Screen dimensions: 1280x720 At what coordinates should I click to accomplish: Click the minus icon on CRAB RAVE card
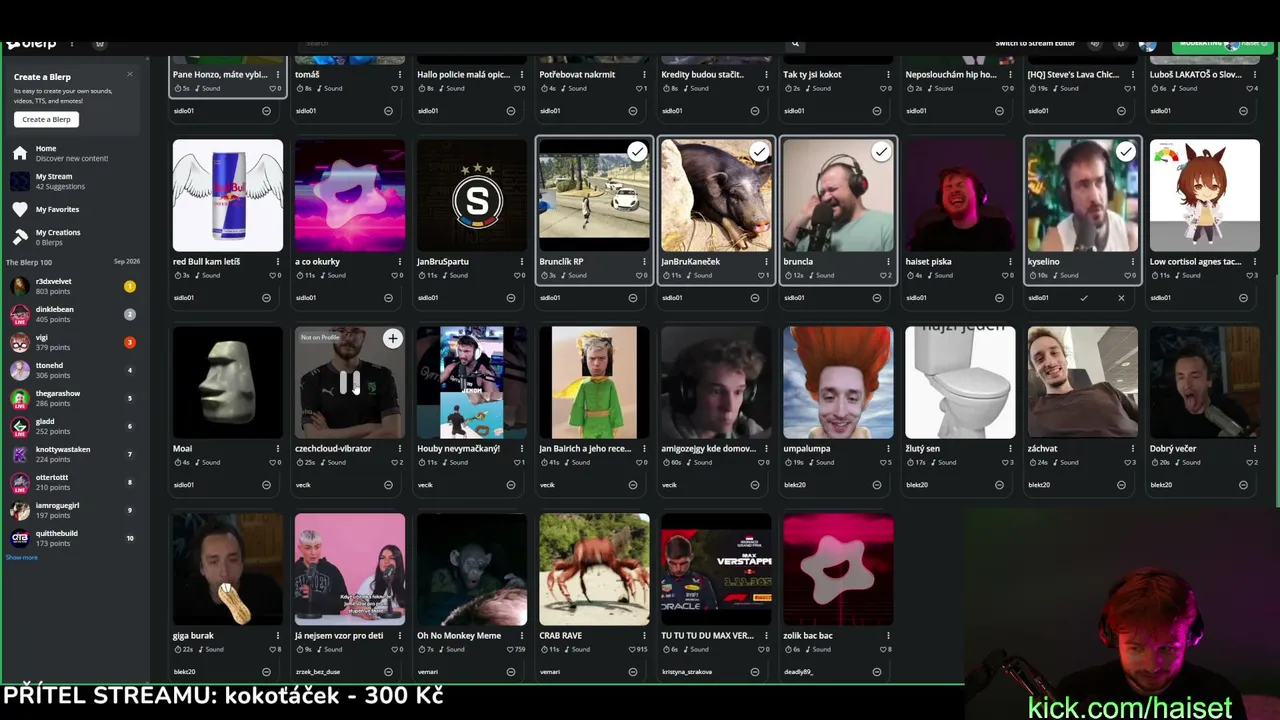point(632,672)
